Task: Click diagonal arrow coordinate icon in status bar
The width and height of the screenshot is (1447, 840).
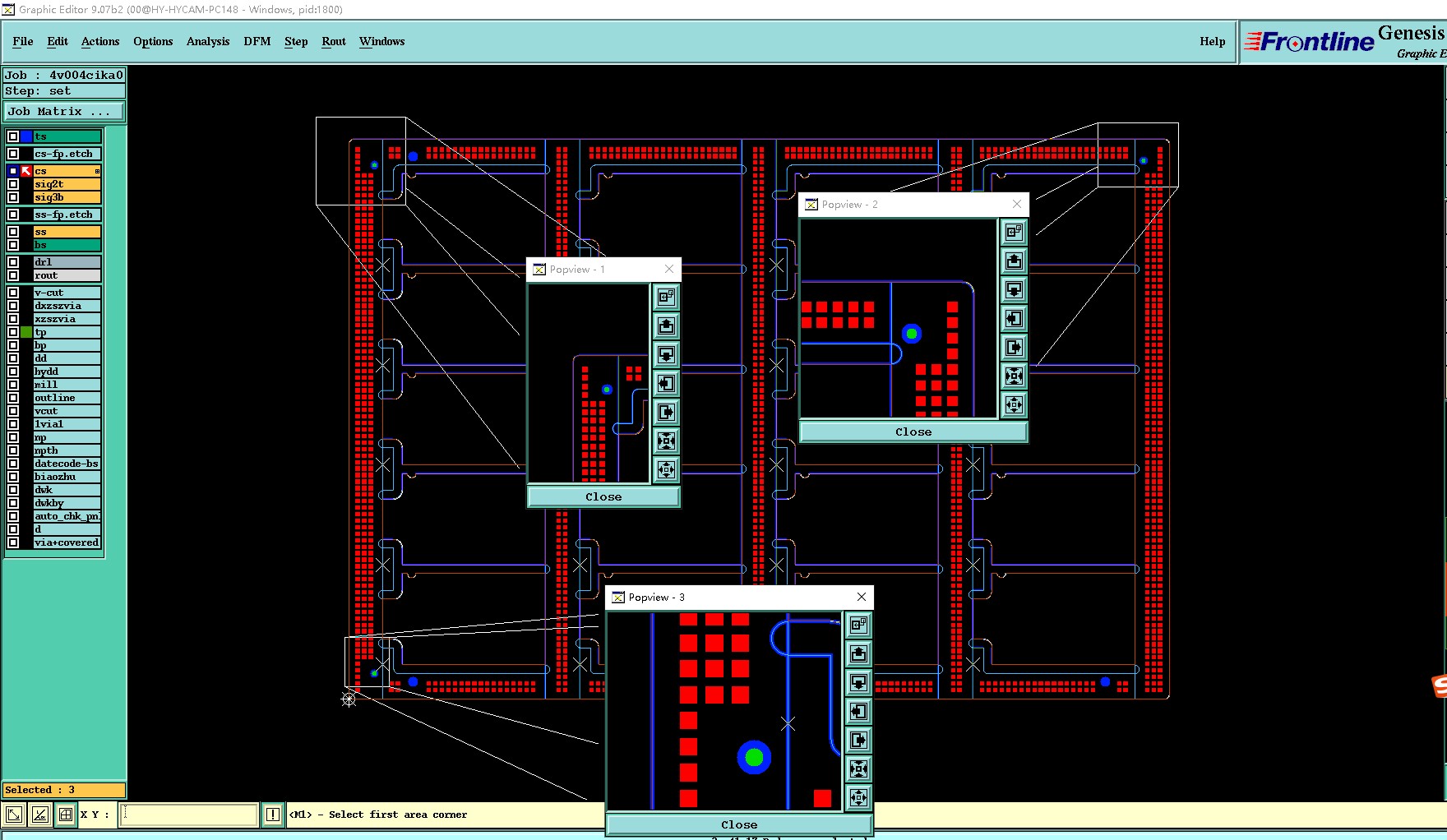Action: point(14,815)
